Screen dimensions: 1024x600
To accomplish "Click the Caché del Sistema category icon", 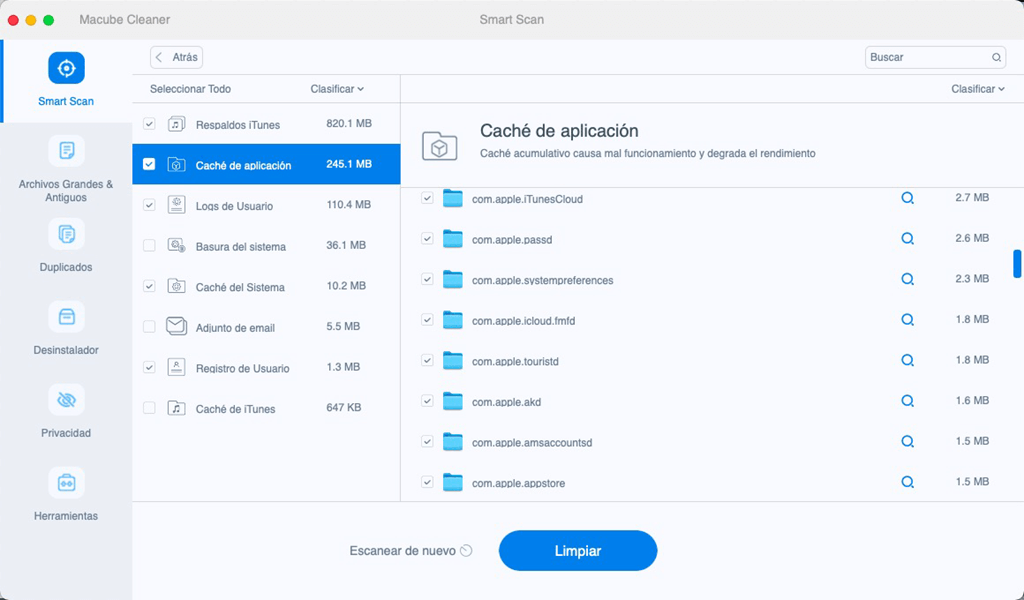I will click(x=176, y=286).
